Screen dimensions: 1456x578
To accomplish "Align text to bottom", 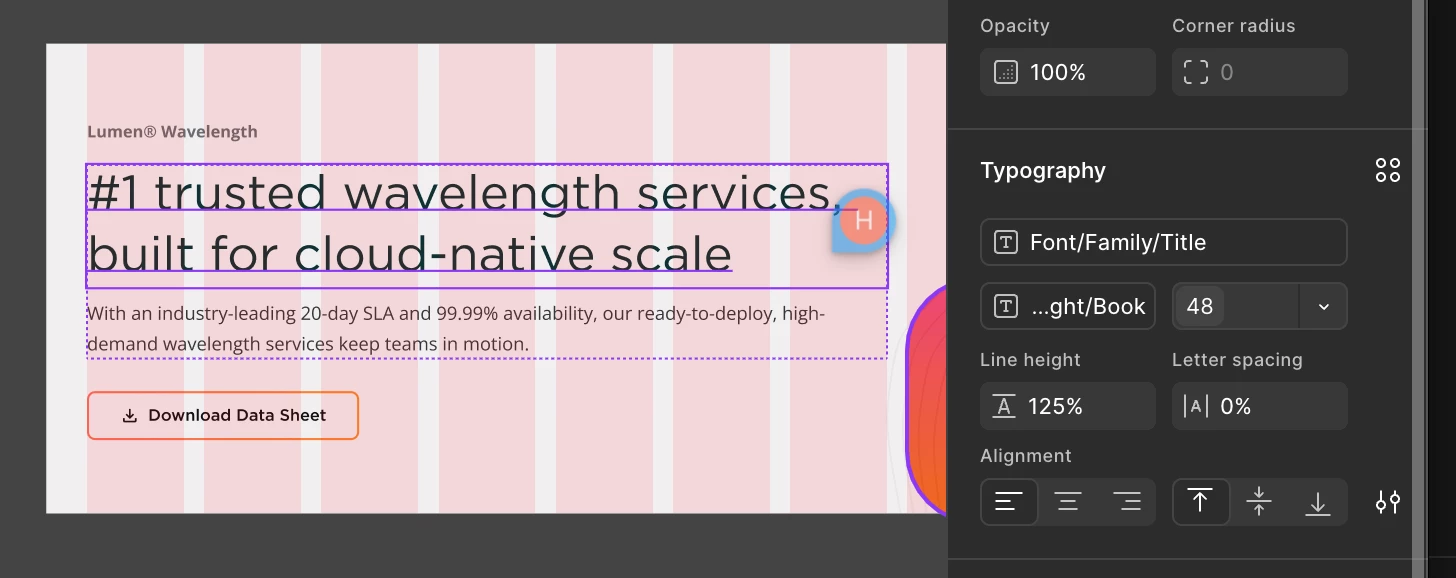I will (x=1318, y=502).
